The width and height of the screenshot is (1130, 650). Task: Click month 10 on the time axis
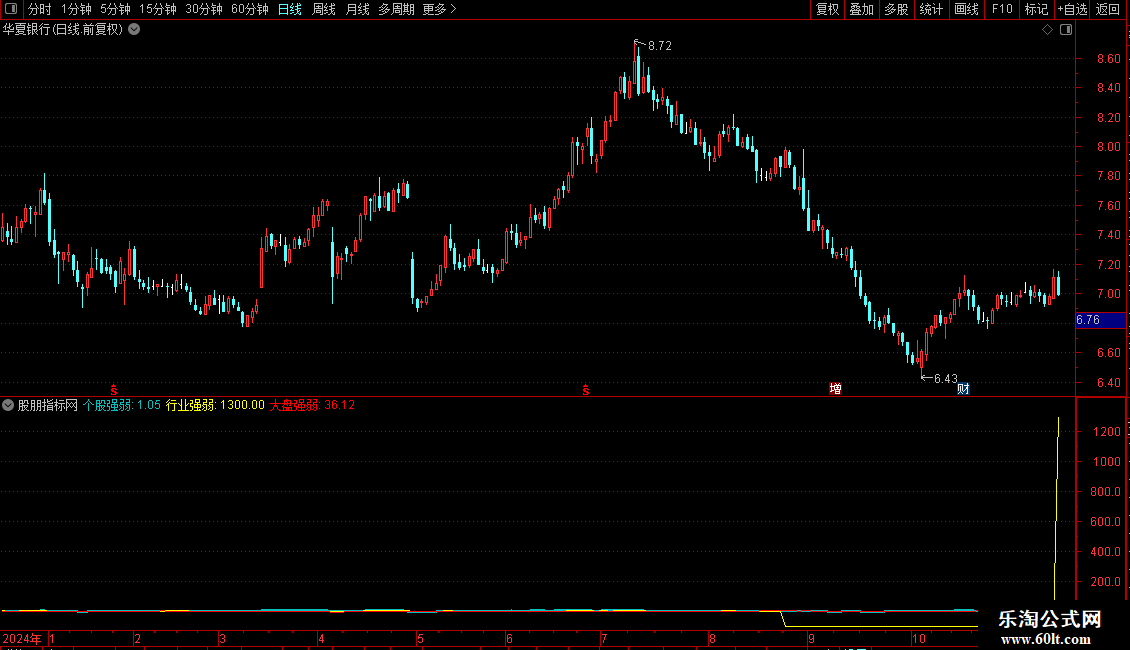917,638
